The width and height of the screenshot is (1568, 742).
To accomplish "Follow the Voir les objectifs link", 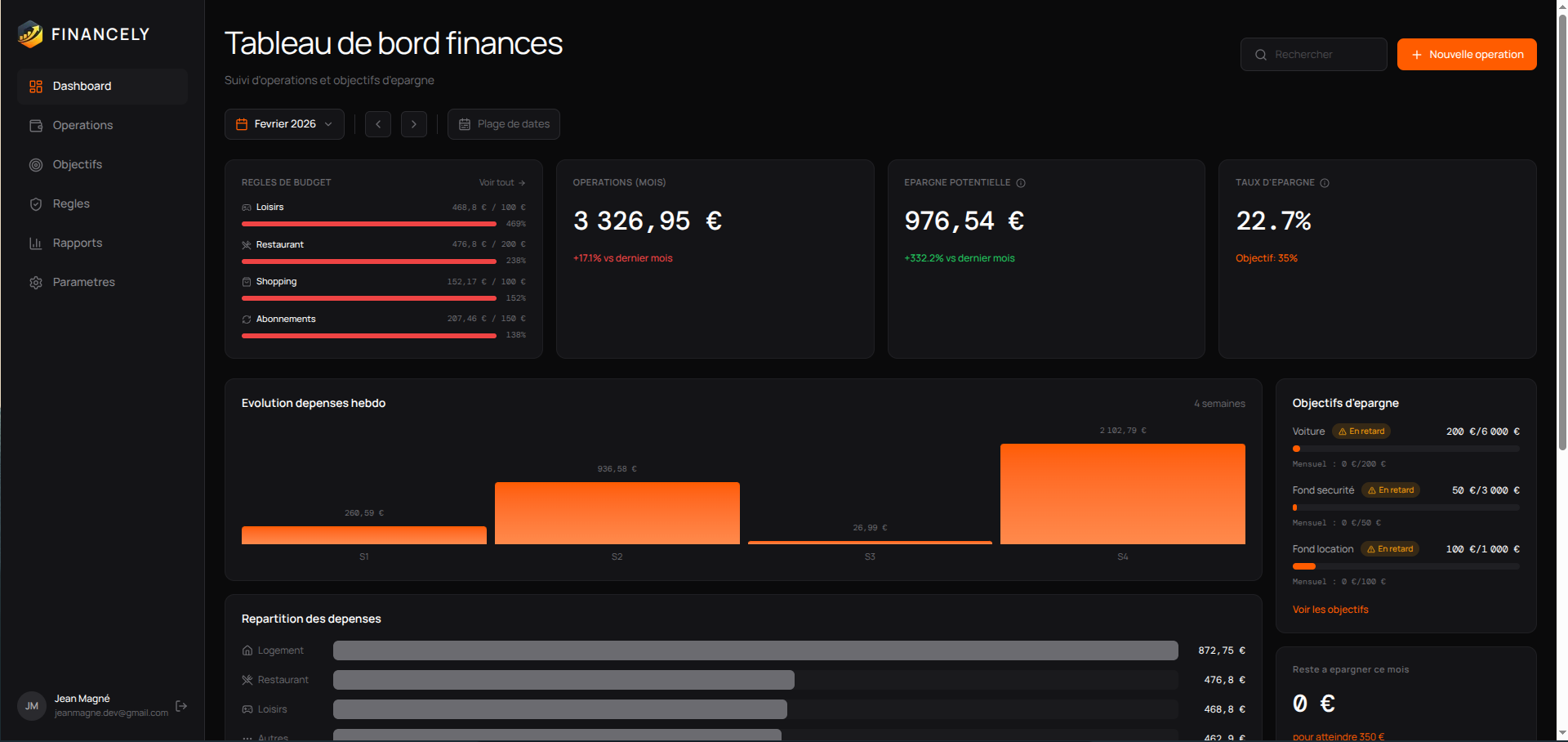I will 1330,610.
